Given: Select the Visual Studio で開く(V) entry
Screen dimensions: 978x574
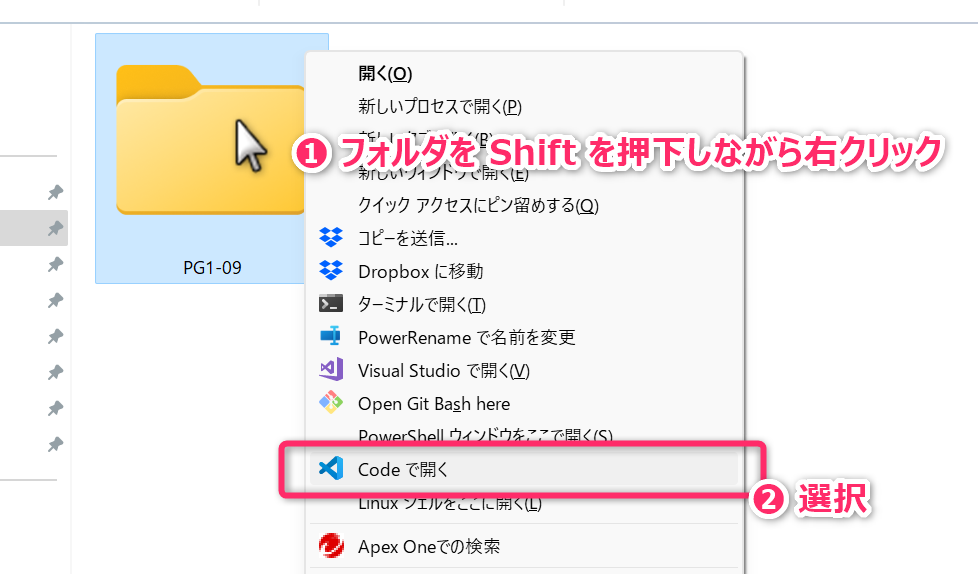Looking at the screenshot, I should [443, 370].
